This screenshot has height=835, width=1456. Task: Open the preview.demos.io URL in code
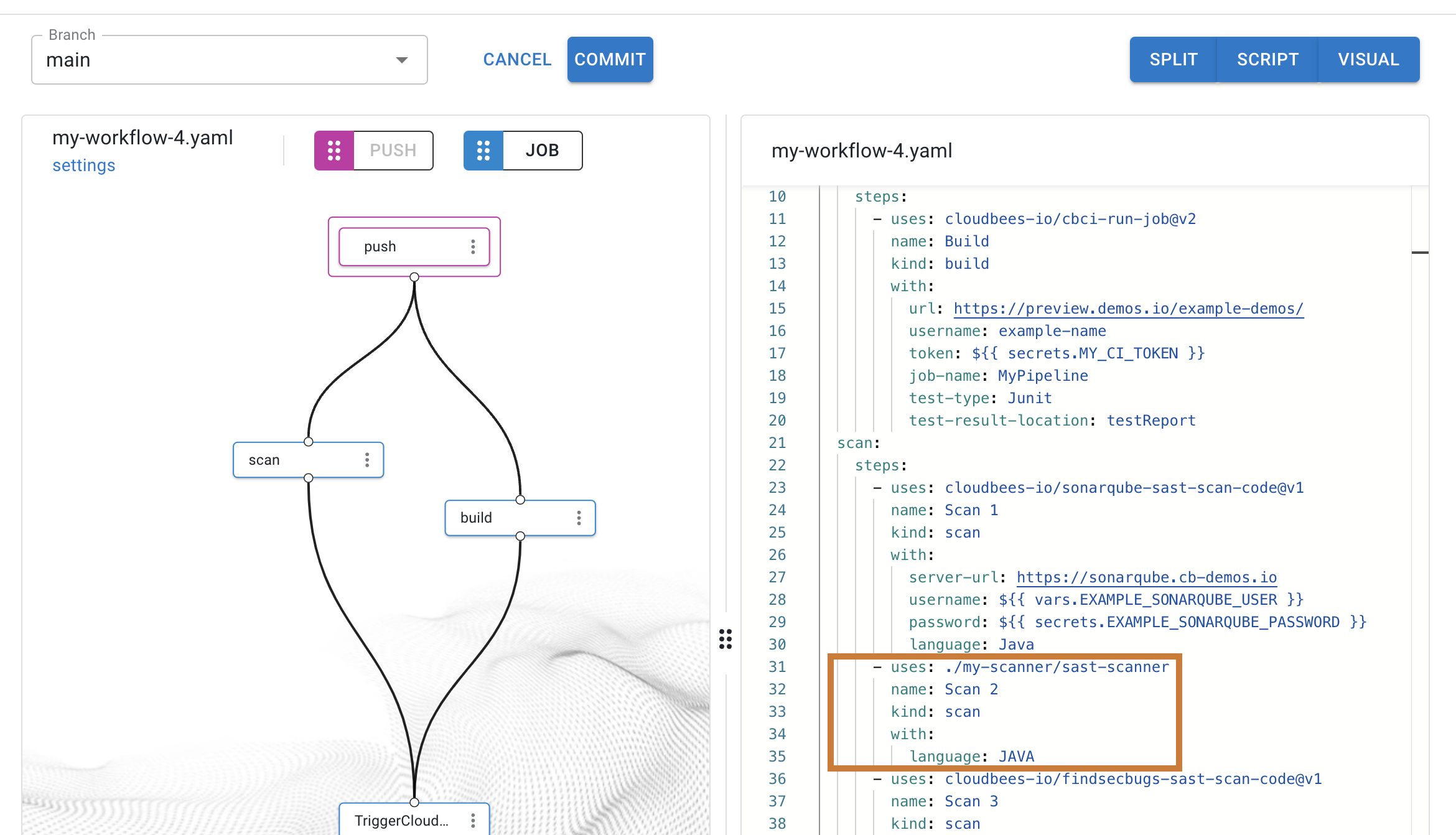point(1128,309)
